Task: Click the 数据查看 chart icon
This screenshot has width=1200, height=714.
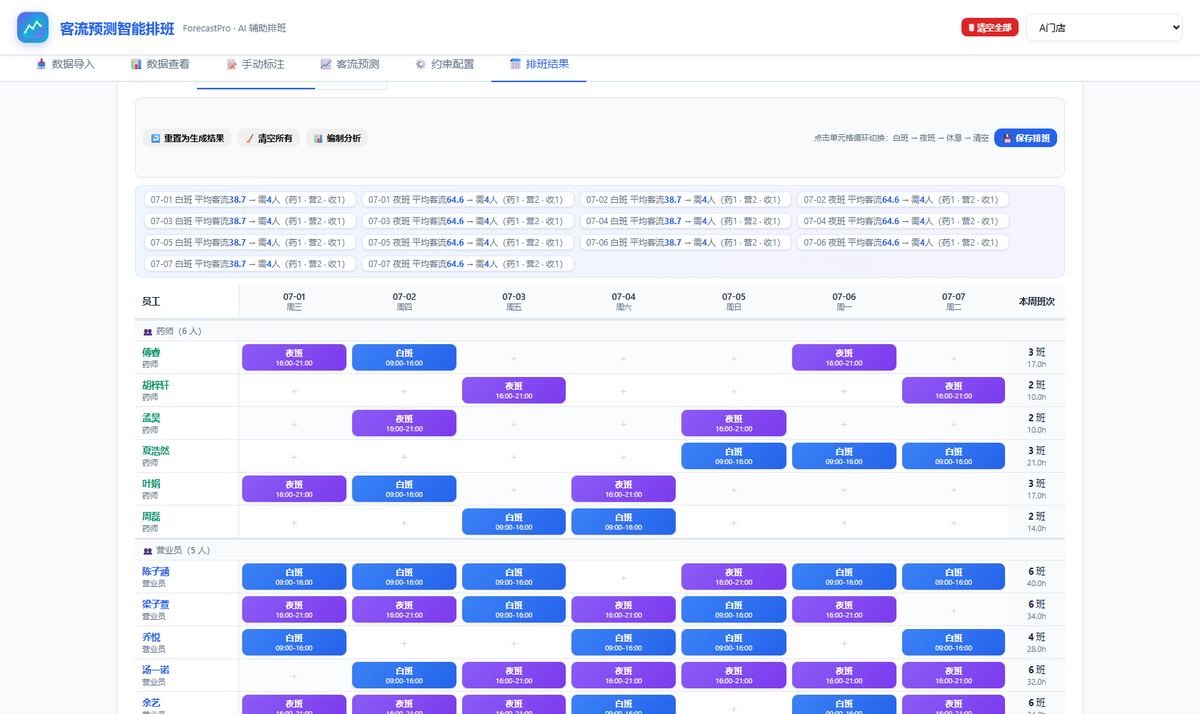Action: (136, 64)
